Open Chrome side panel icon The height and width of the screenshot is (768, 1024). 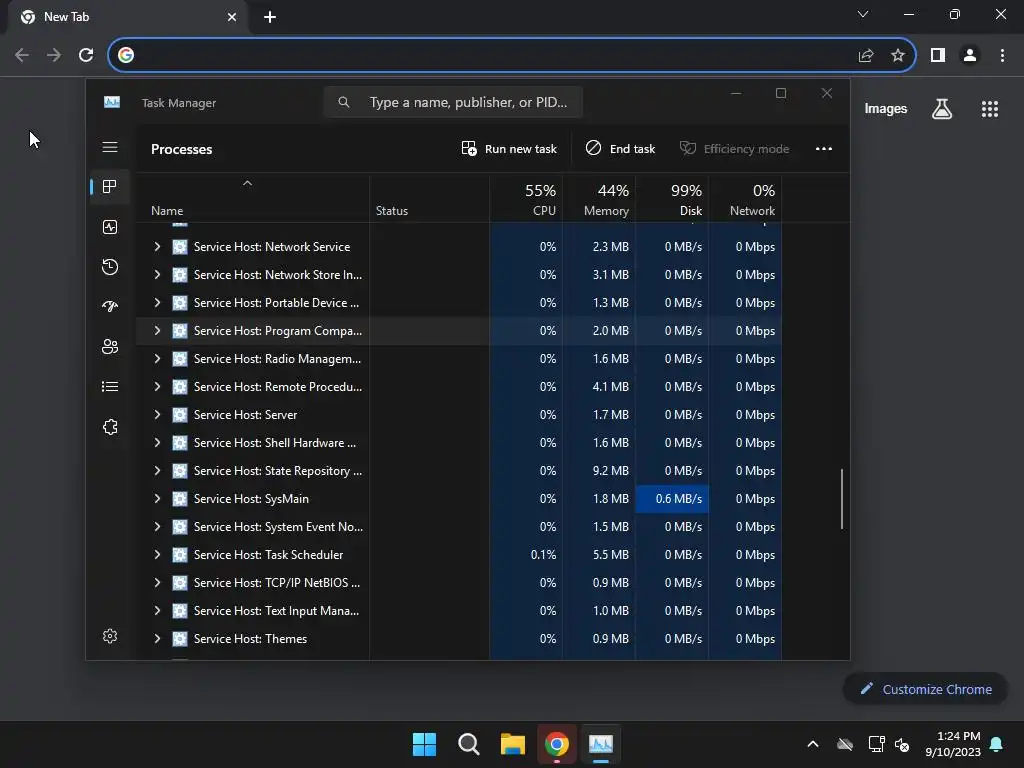[938, 56]
